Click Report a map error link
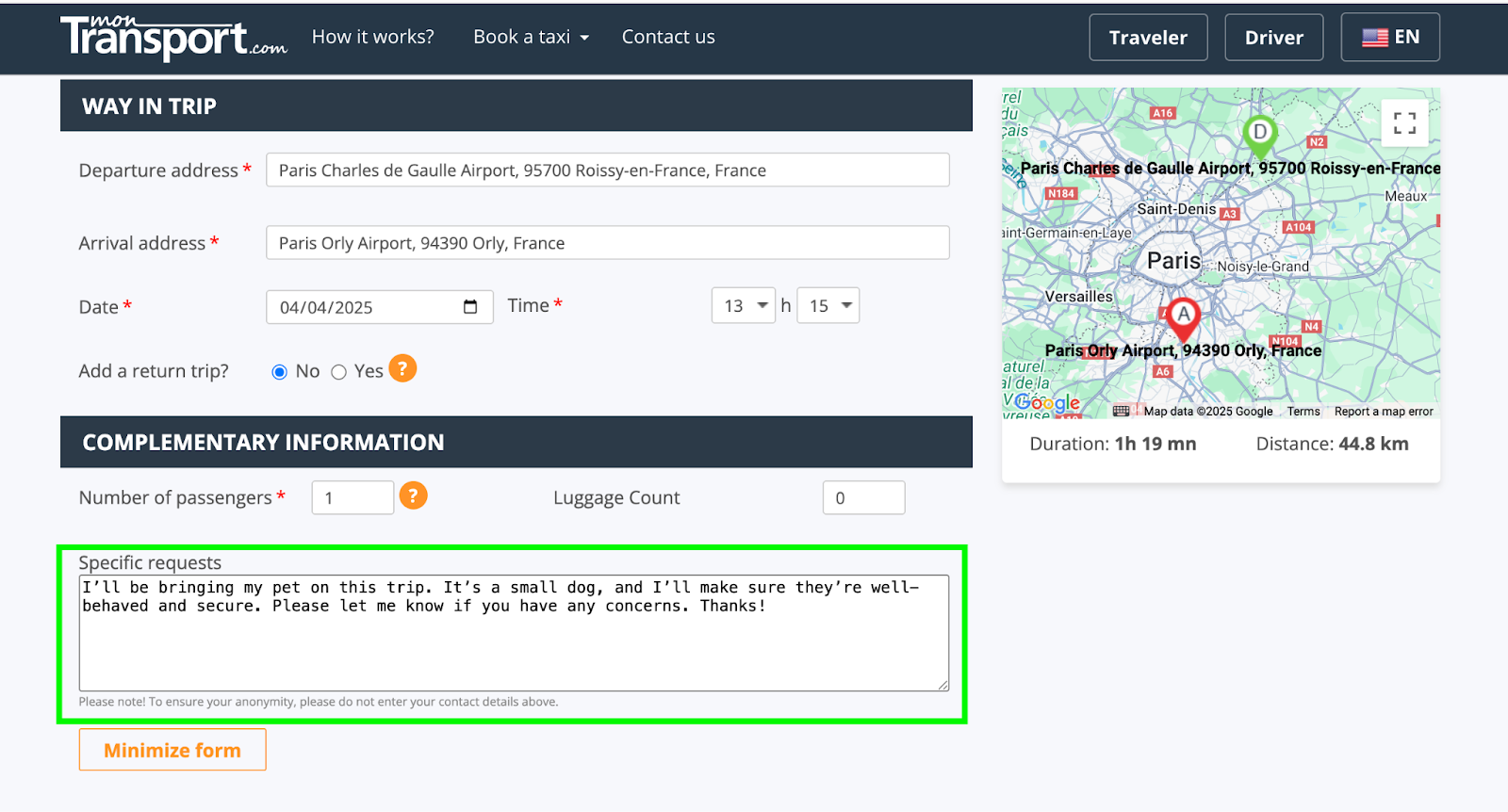Screen dimensions: 1508x812 pyautogui.click(x=1384, y=412)
